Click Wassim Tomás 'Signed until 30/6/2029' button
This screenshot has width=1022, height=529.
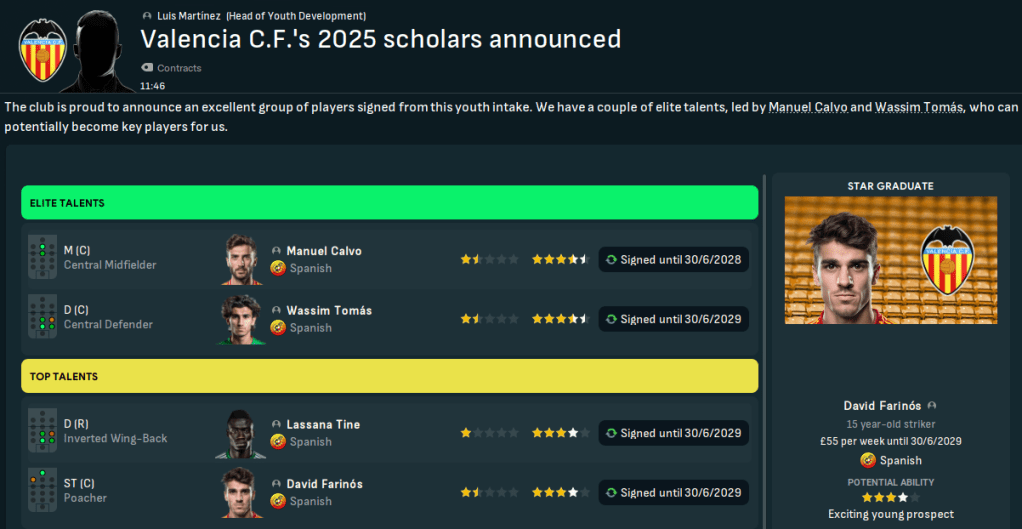click(673, 319)
